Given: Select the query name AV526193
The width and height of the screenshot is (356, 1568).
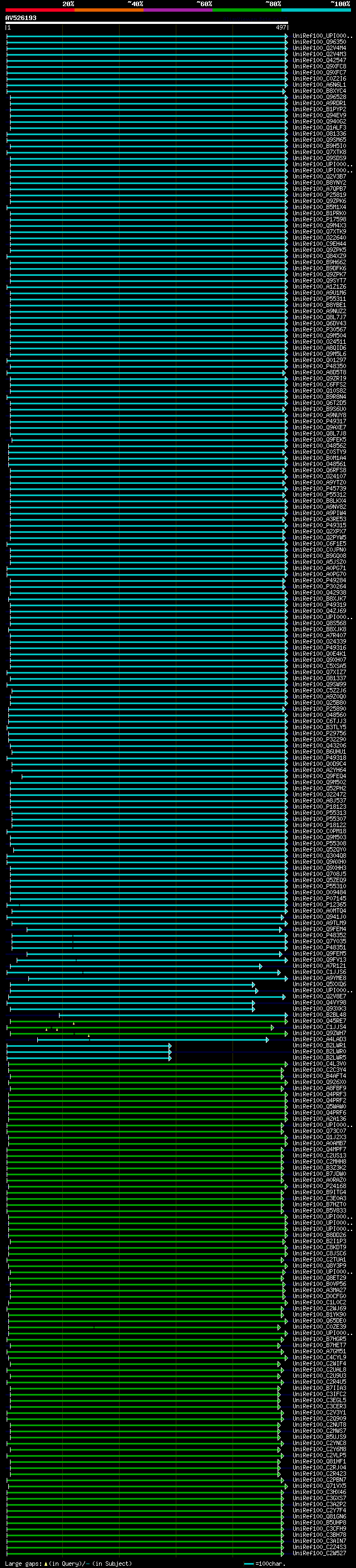Looking at the screenshot, I should (x=21, y=18).
